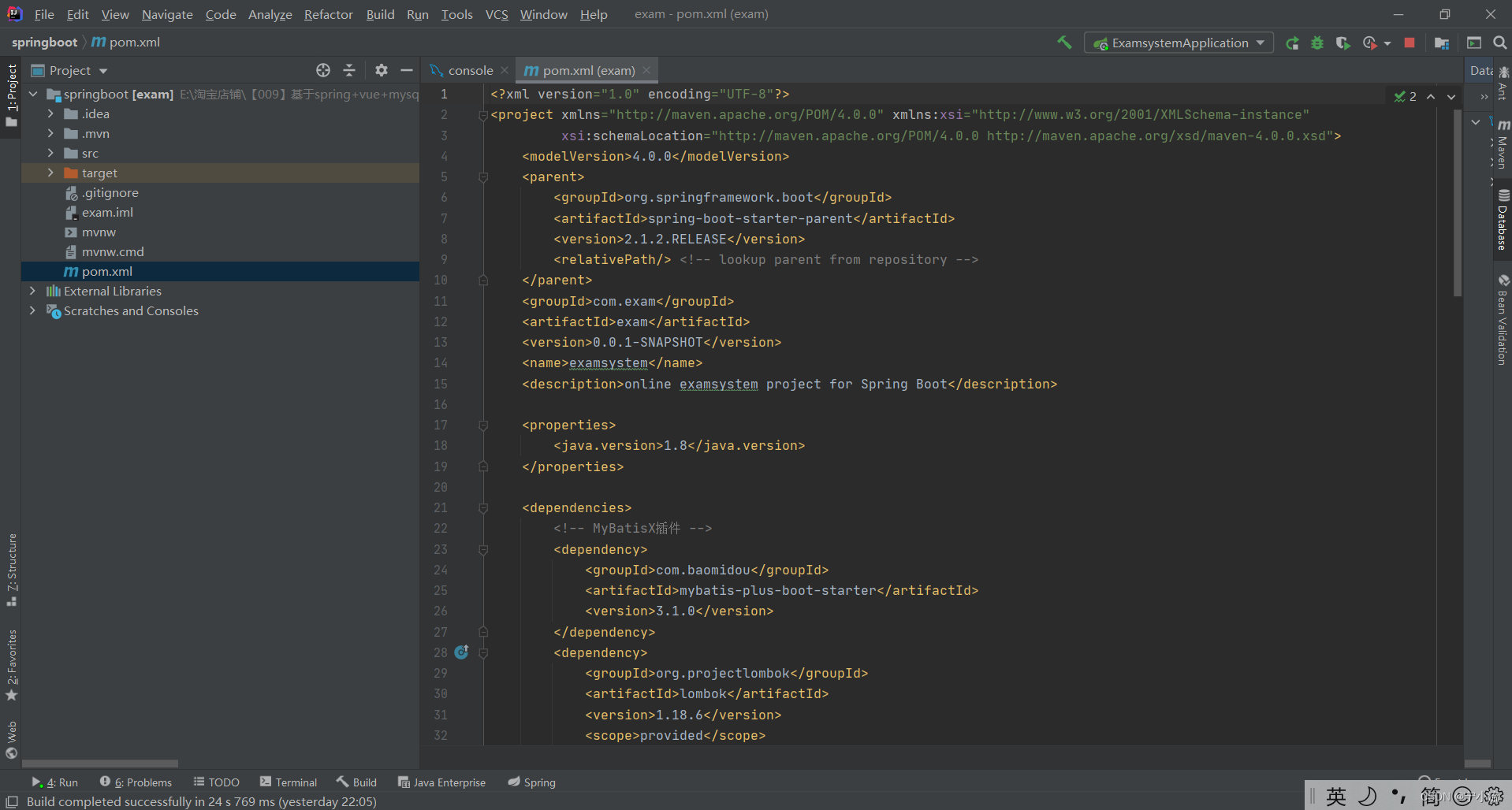The width and height of the screenshot is (1512, 810).
Task: Open the TODO tool window
Action: click(217, 782)
